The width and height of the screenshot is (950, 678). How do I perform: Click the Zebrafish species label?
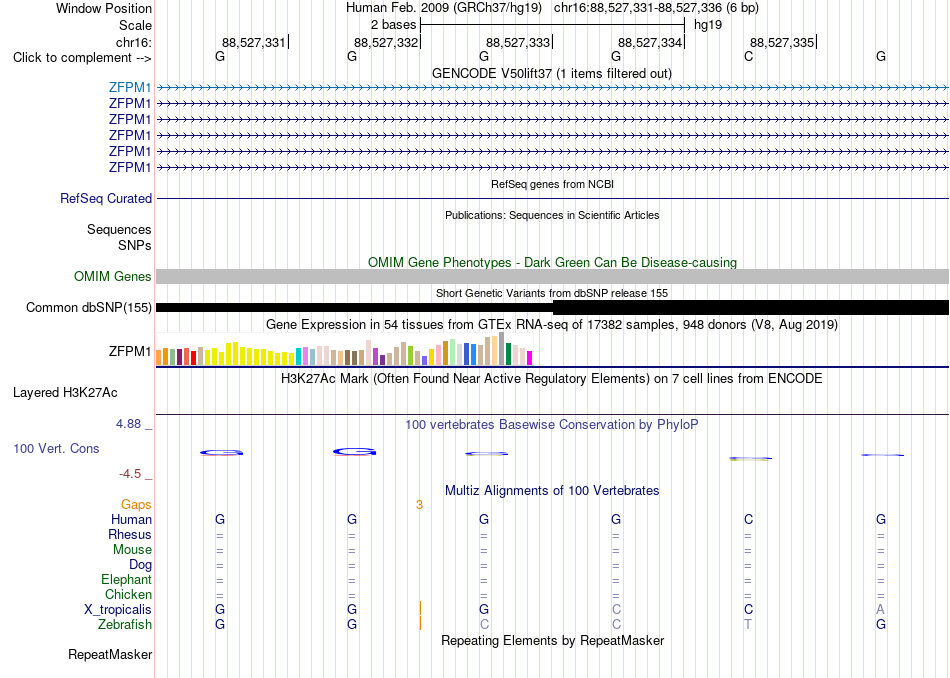click(125, 624)
